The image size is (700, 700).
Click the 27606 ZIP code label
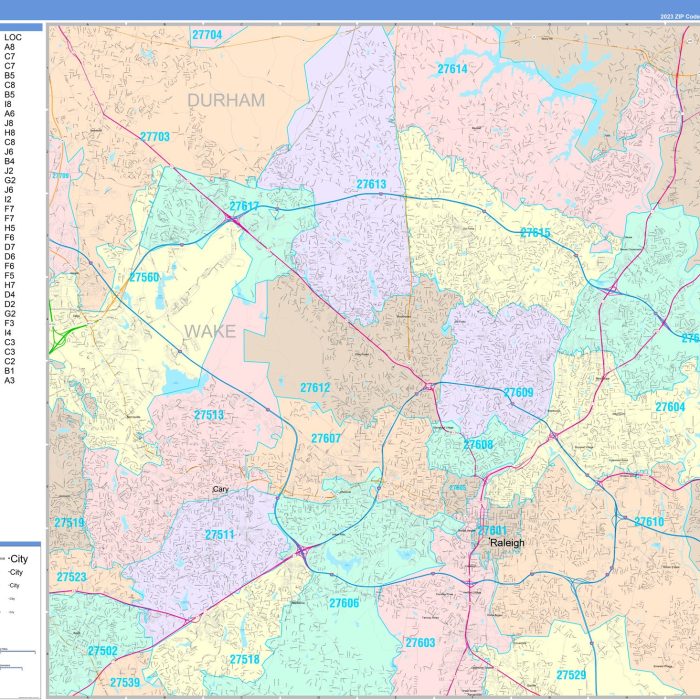pyautogui.click(x=344, y=603)
